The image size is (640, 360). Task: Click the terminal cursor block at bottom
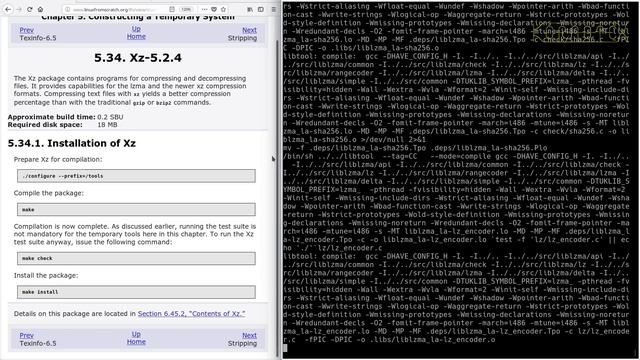tap(285, 348)
